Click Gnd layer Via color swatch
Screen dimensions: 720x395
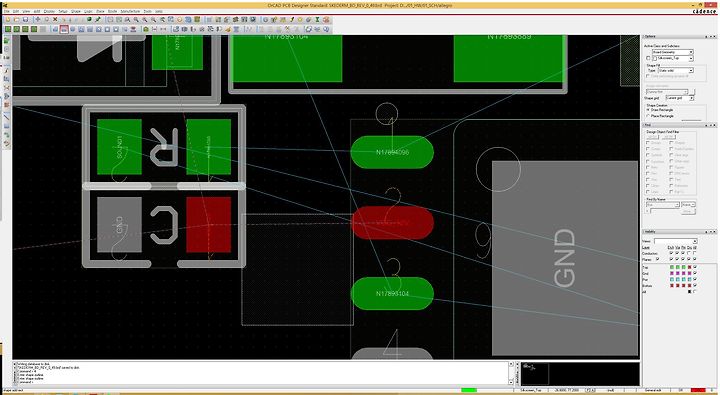[x=677, y=273]
